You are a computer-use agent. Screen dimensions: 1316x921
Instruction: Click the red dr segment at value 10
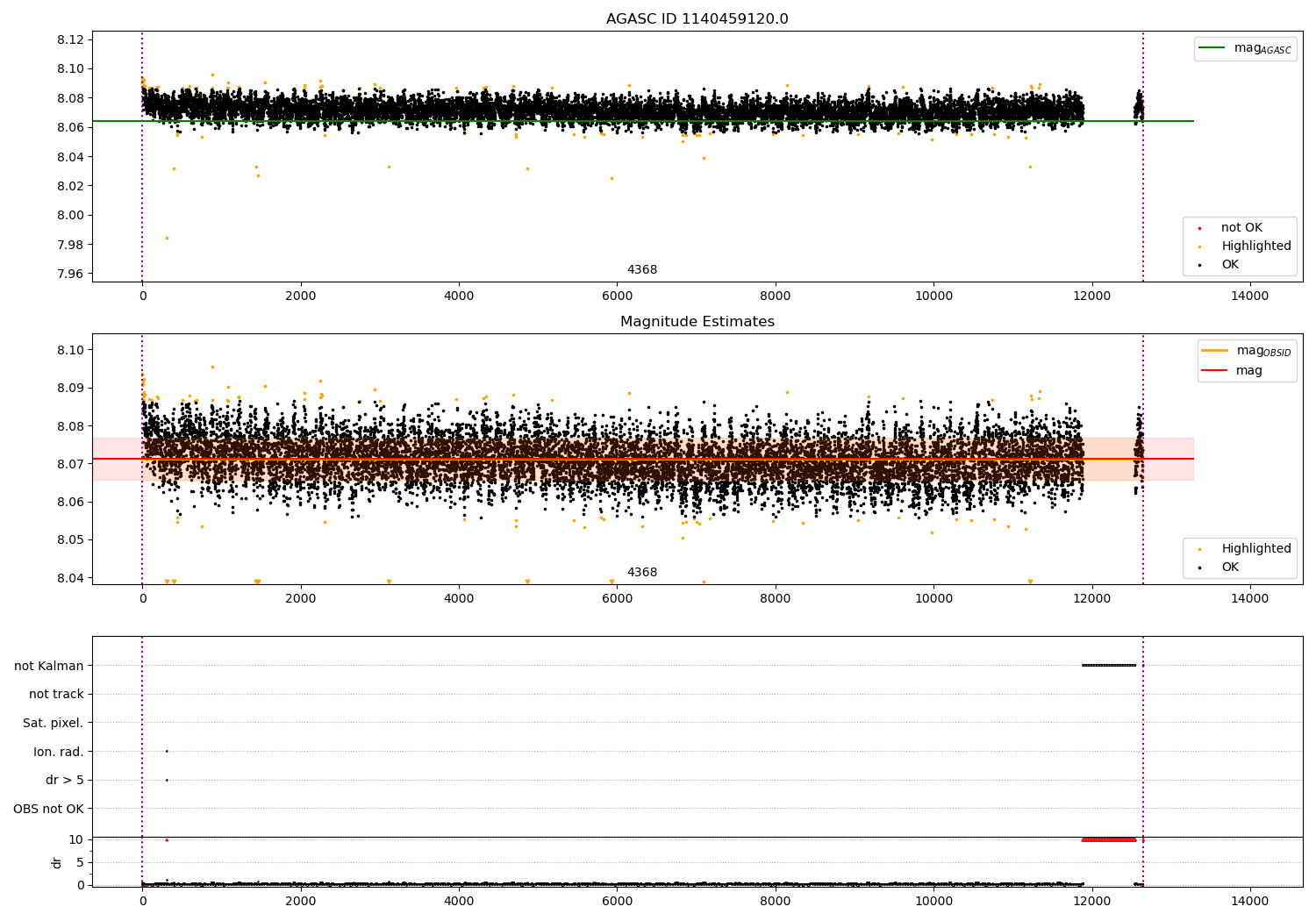(1109, 839)
